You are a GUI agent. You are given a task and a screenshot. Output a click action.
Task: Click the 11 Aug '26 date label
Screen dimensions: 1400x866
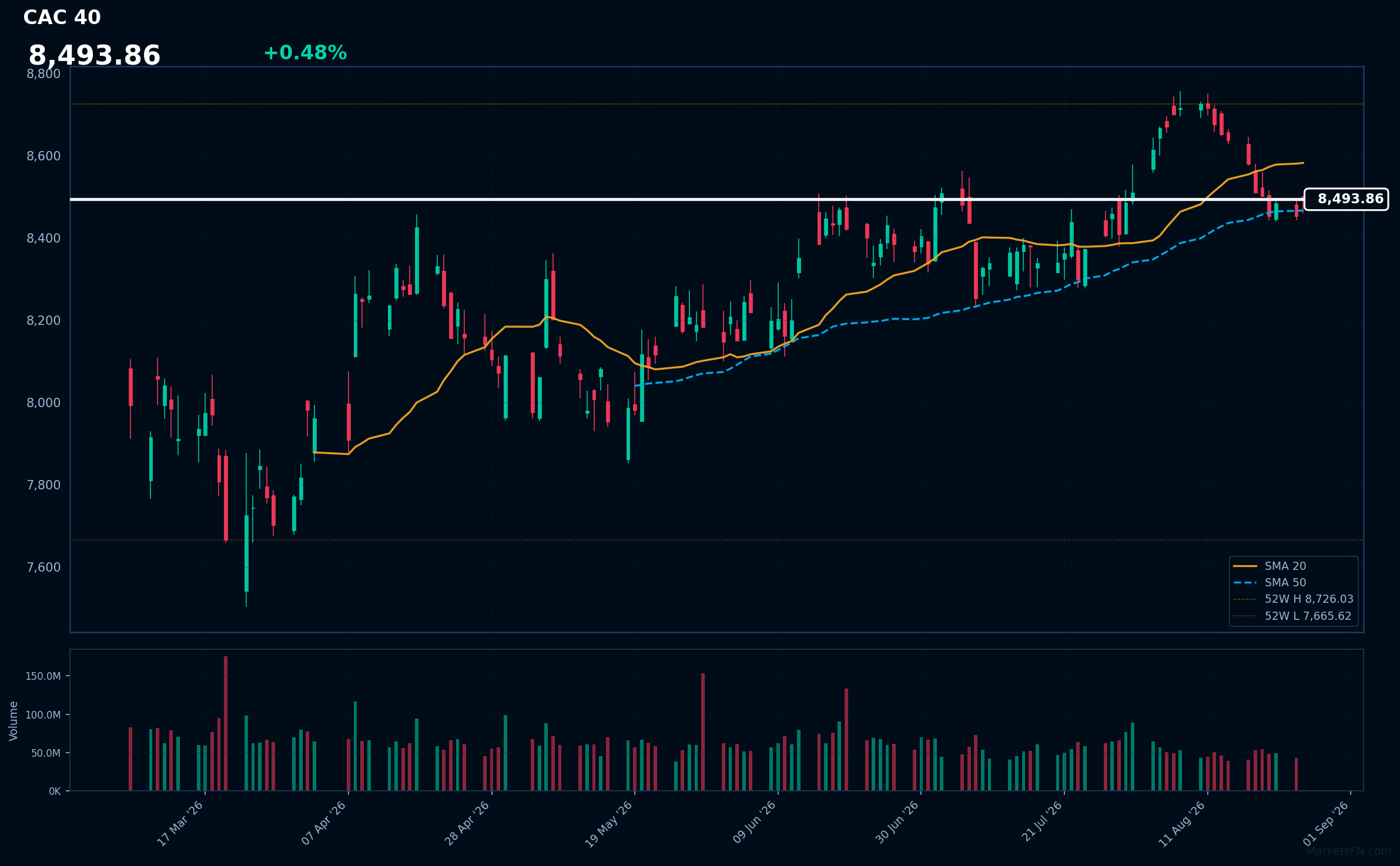1182,824
